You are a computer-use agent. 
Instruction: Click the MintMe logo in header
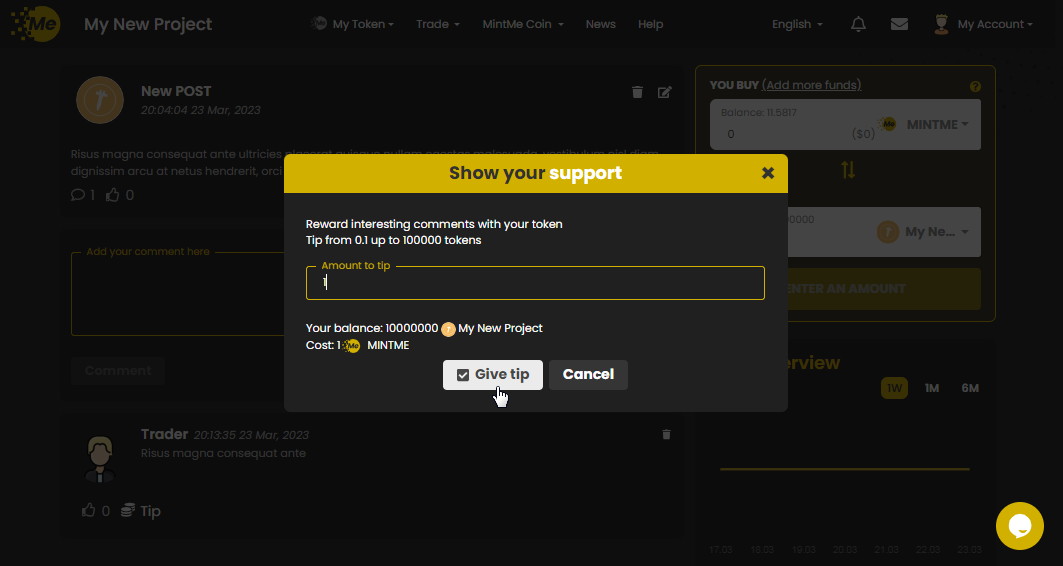coord(36,24)
